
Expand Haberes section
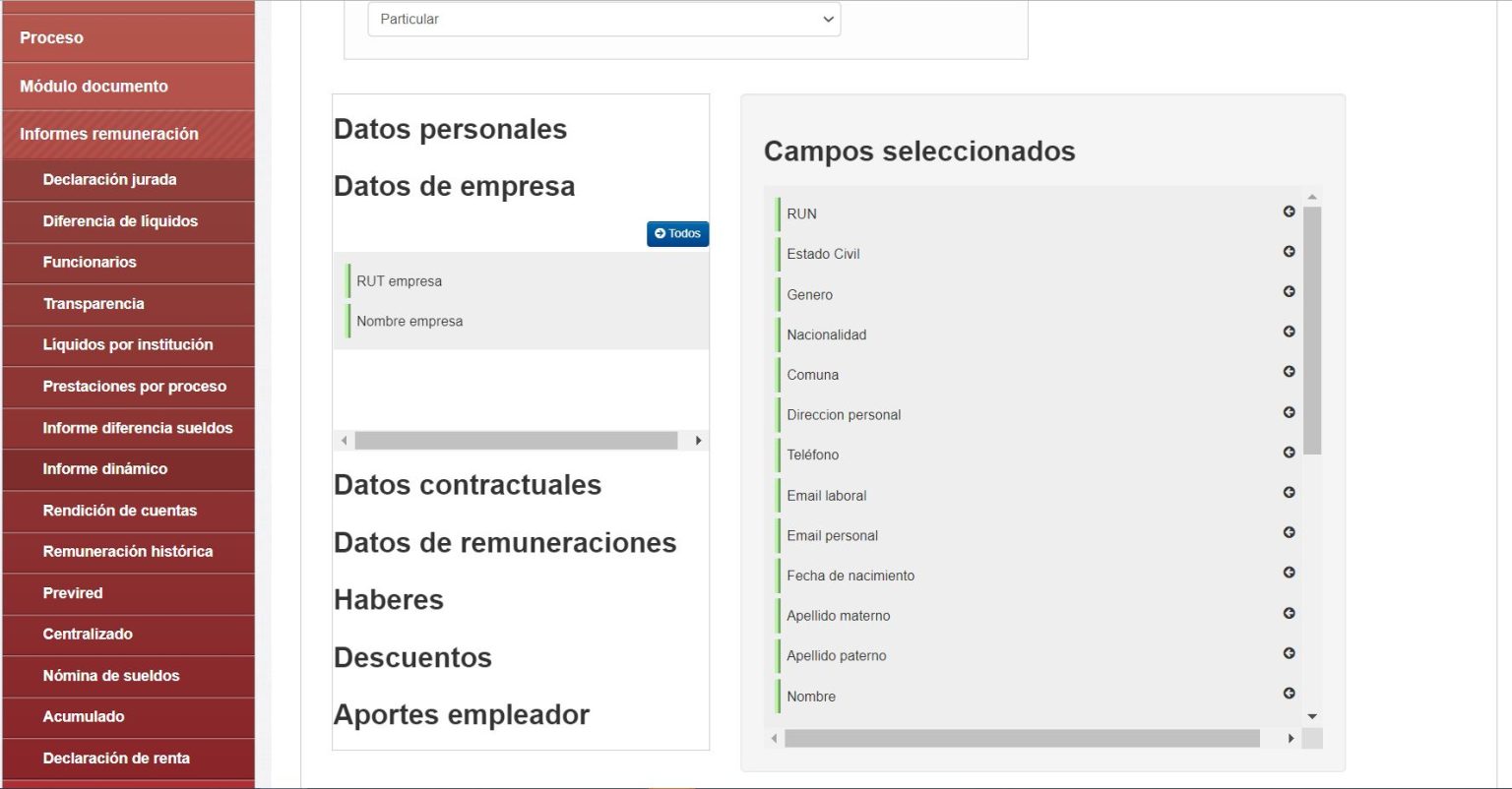[x=389, y=600]
